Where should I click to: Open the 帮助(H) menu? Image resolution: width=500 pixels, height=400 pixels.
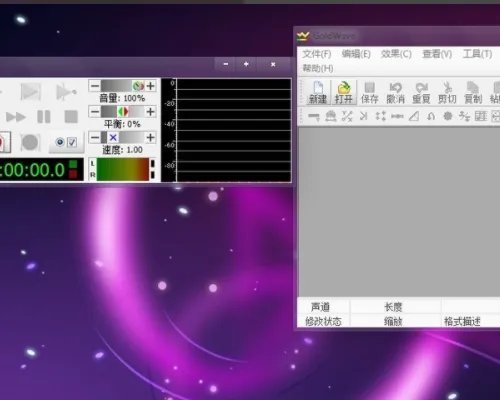(318, 68)
